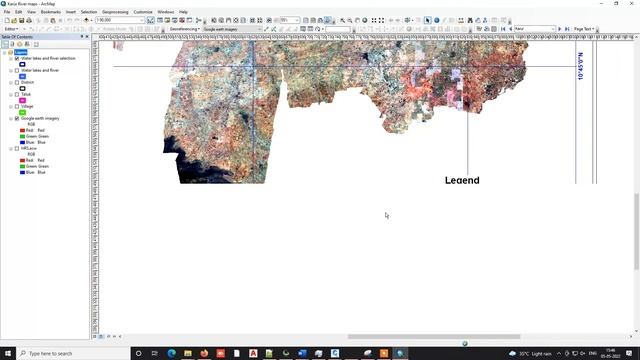Uncheck Water lakes and River selection layer
640x360 pixels.
point(17,58)
